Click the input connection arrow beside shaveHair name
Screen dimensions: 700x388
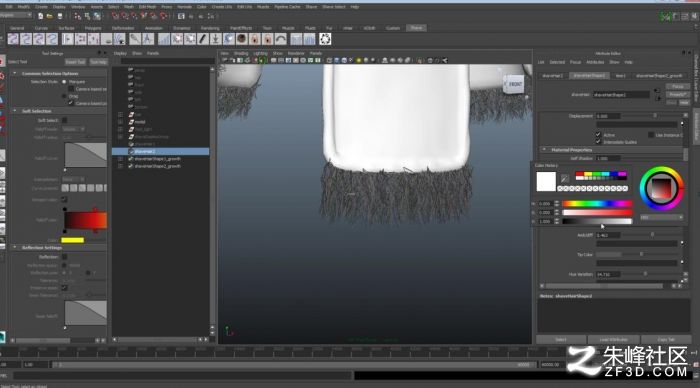click(656, 91)
